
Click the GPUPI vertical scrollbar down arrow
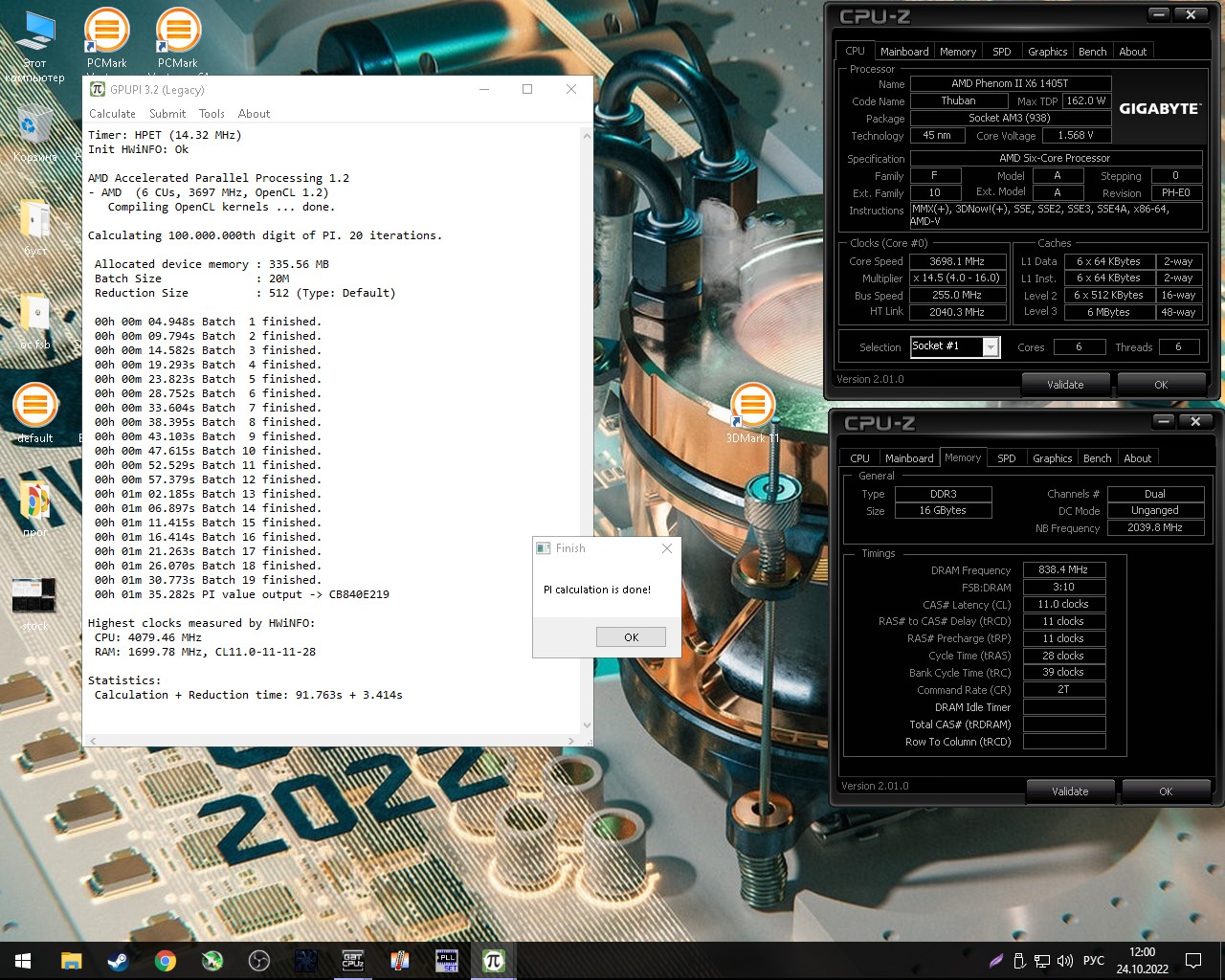(587, 725)
